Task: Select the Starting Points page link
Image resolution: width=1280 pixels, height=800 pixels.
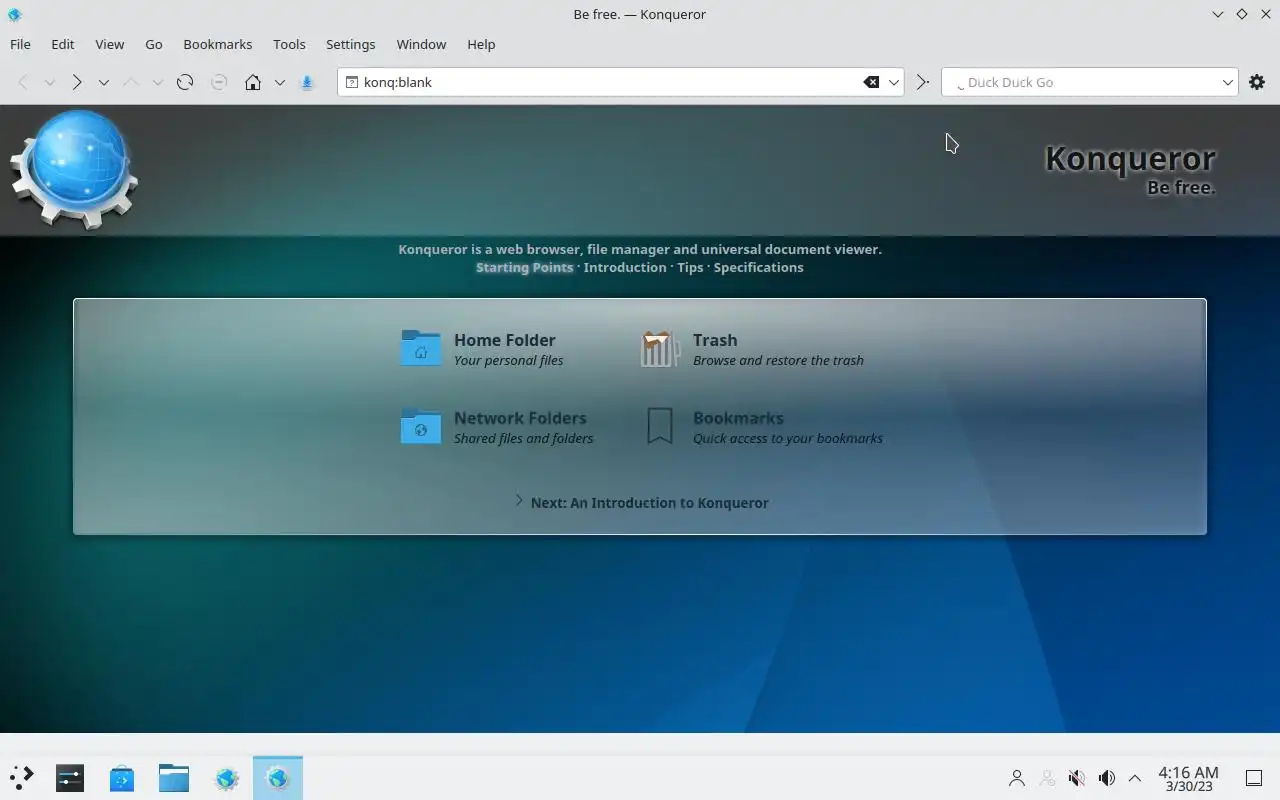Action: (524, 267)
